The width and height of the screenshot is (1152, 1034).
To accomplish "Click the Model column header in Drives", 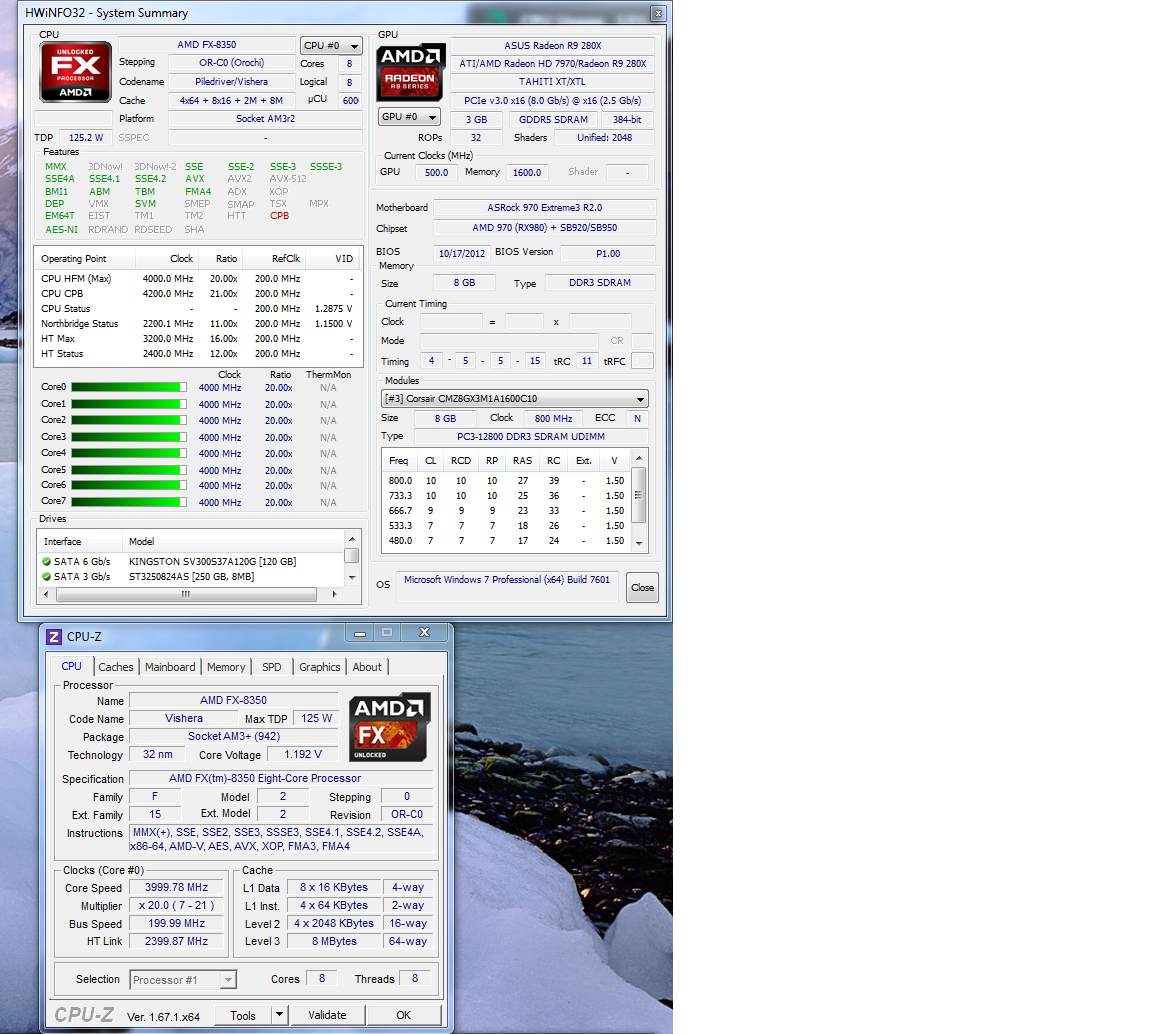I will [233, 542].
